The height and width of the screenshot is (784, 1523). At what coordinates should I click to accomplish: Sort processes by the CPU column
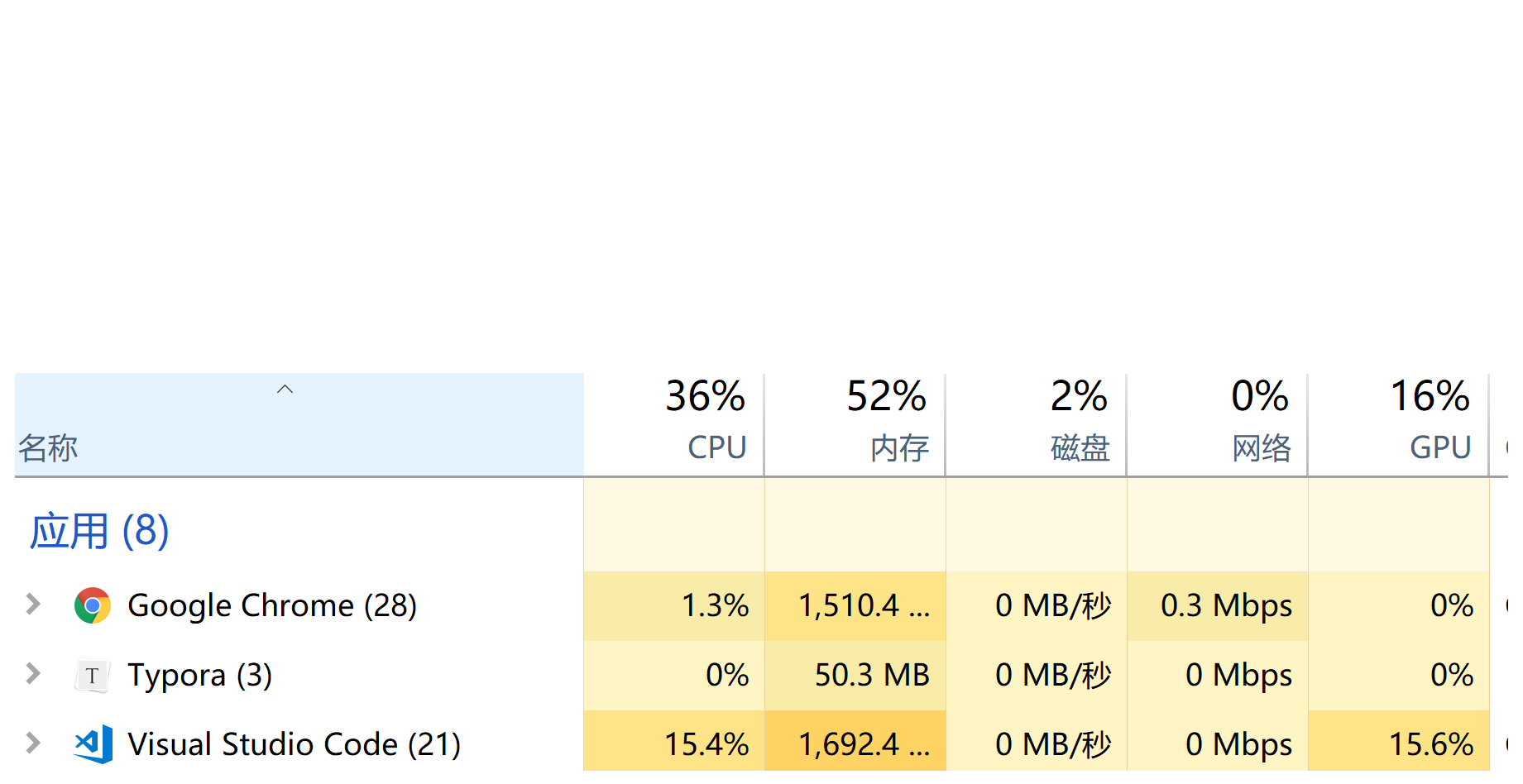[x=673, y=423]
